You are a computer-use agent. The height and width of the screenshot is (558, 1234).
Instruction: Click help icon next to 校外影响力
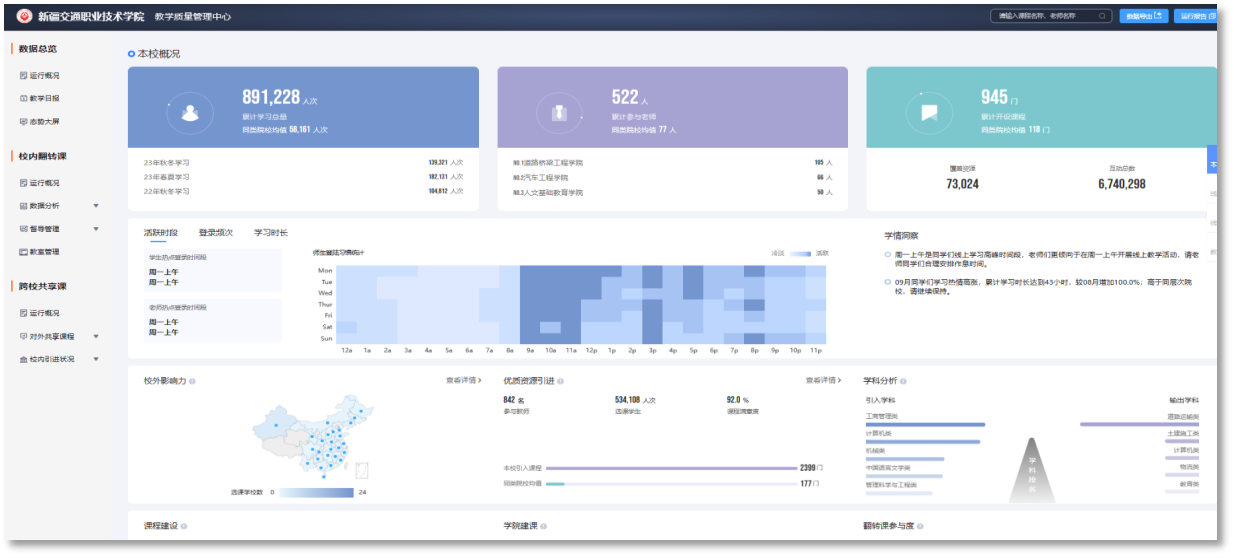click(192, 381)
